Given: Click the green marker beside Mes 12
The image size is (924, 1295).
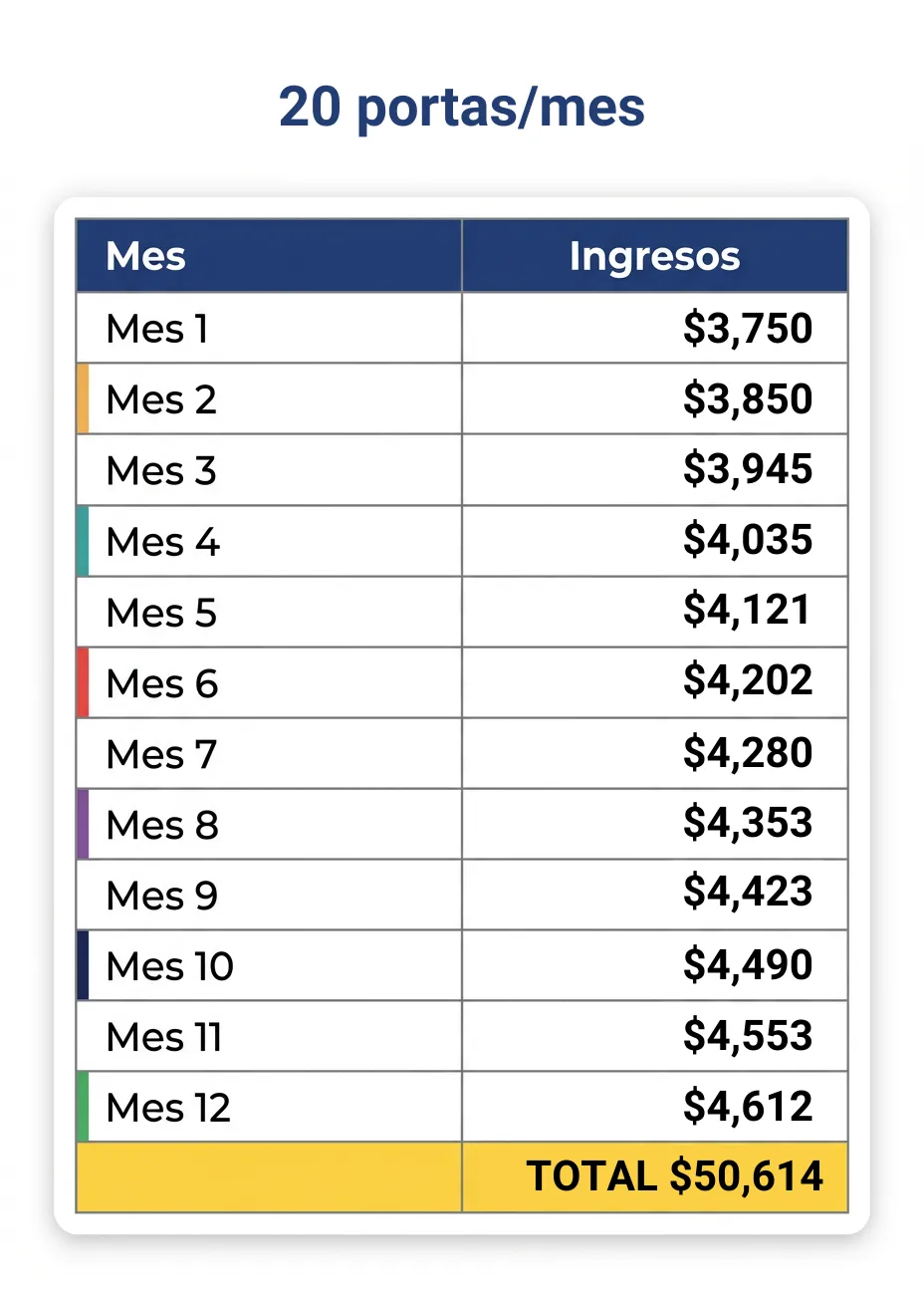Looking at the screenshot, I should click(x=83, y=1107).
